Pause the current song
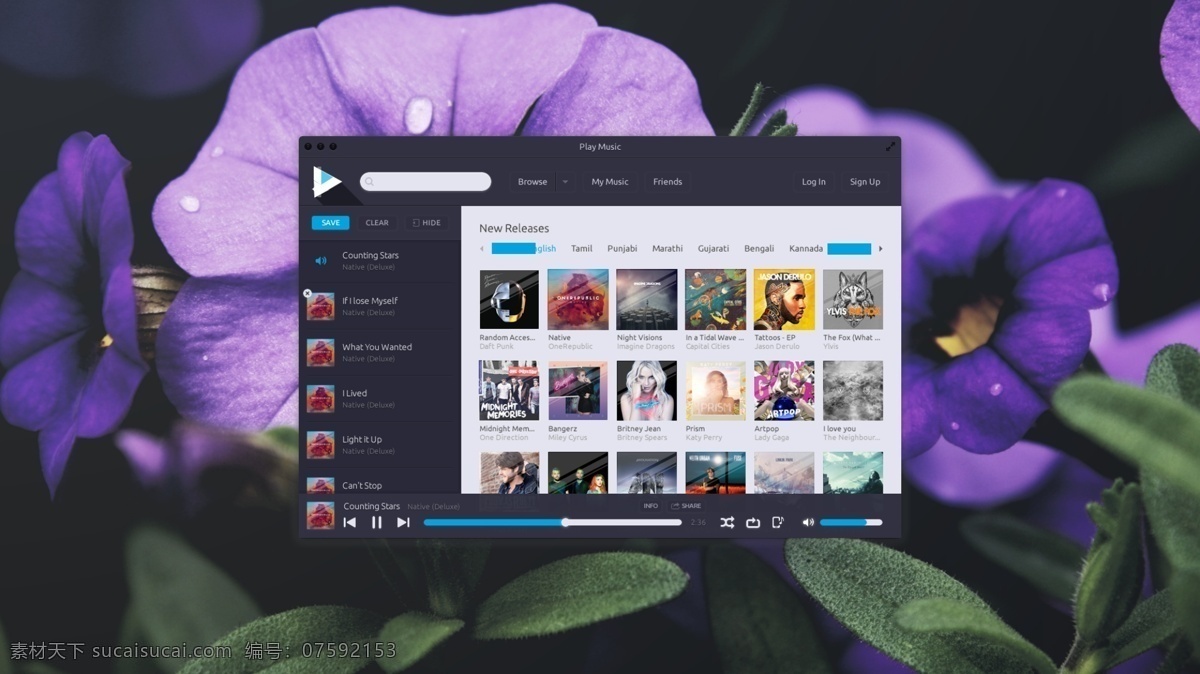 [377, 522]
